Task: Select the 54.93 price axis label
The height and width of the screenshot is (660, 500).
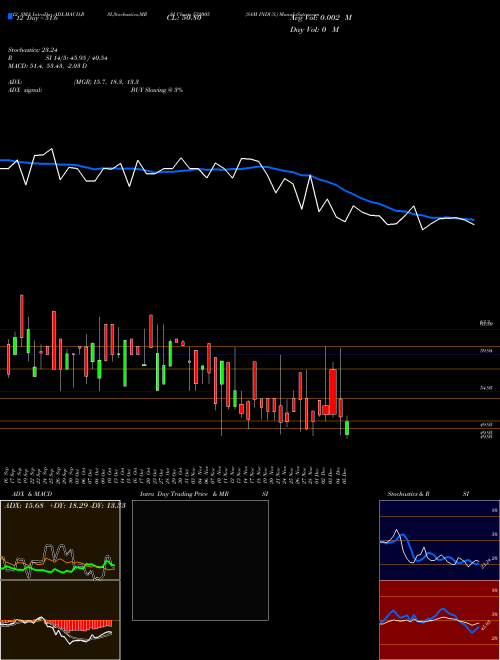Action: (486, 388)
